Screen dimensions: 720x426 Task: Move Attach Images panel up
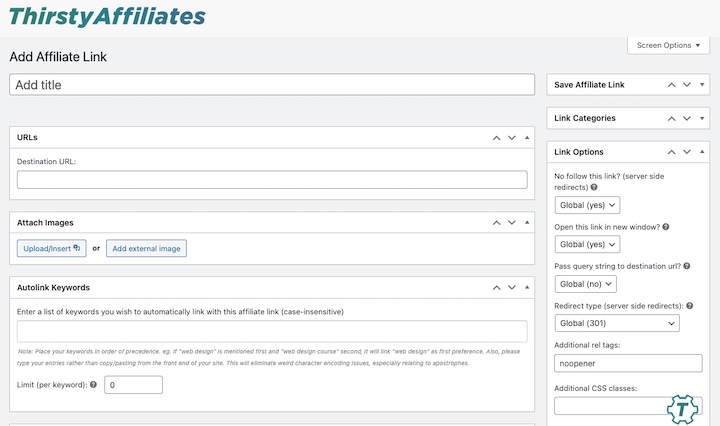click(496, 223)
